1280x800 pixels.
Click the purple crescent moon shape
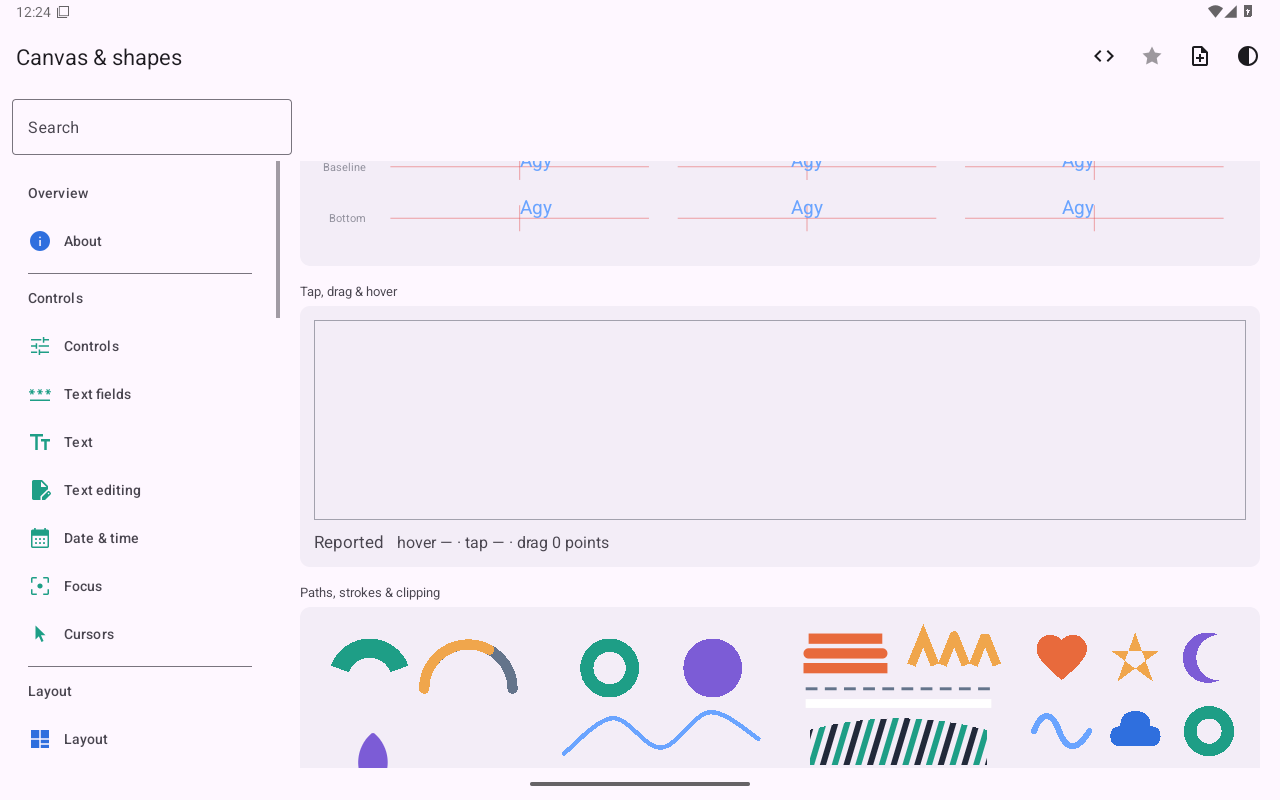point(1200,658)
